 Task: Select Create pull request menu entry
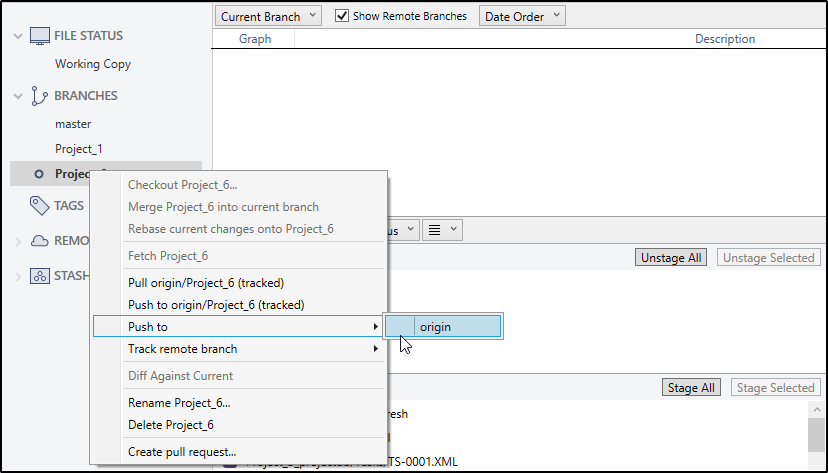click(182, 452)
